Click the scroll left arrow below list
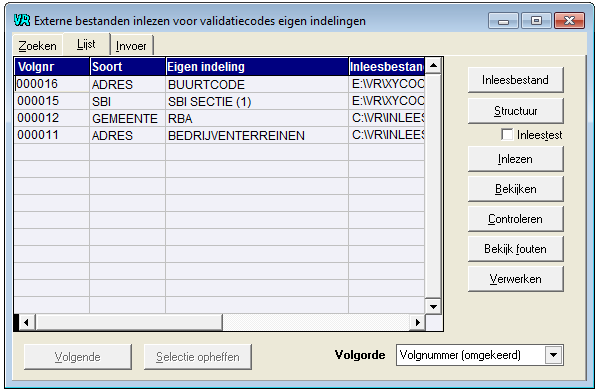Image resolution: width=597 pixels, height=389 pixels. (26, 323)
